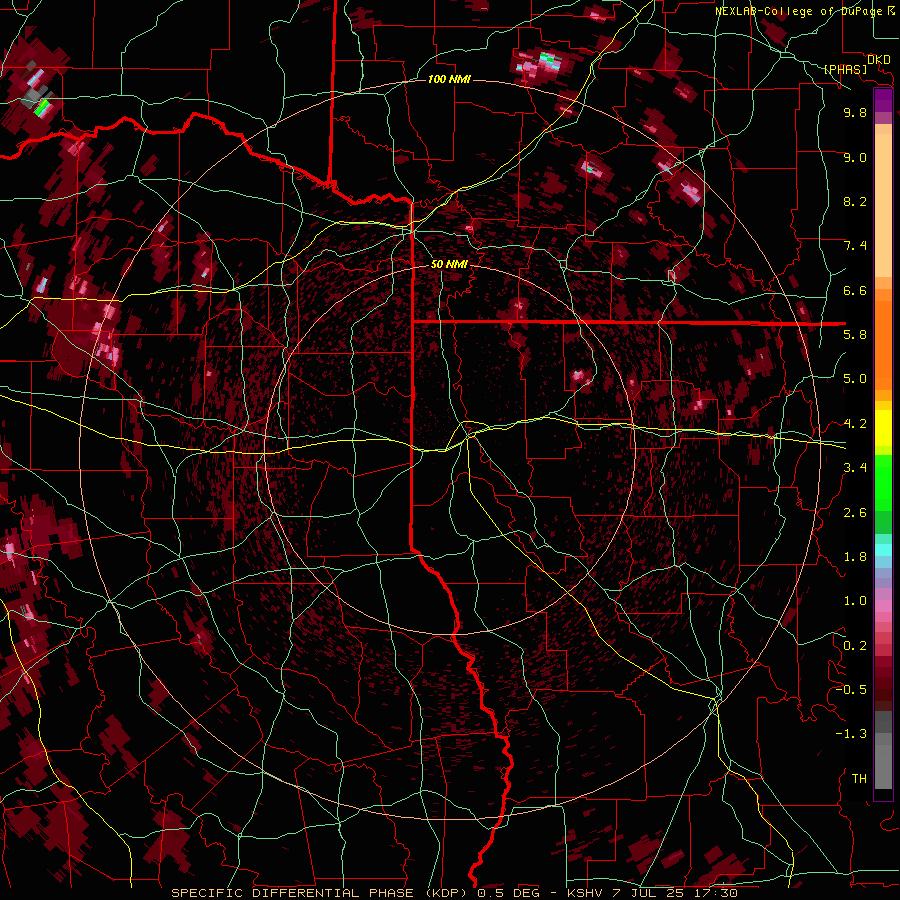Select the 5.0 scale value

[x=855, y=379]
